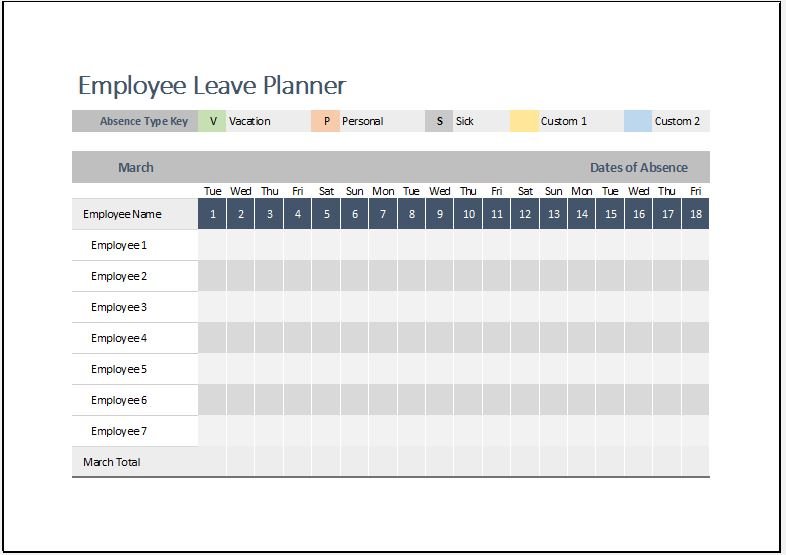Select date column header 7
The height and width of the screenshot is (555, 786).
coord(383,214)
